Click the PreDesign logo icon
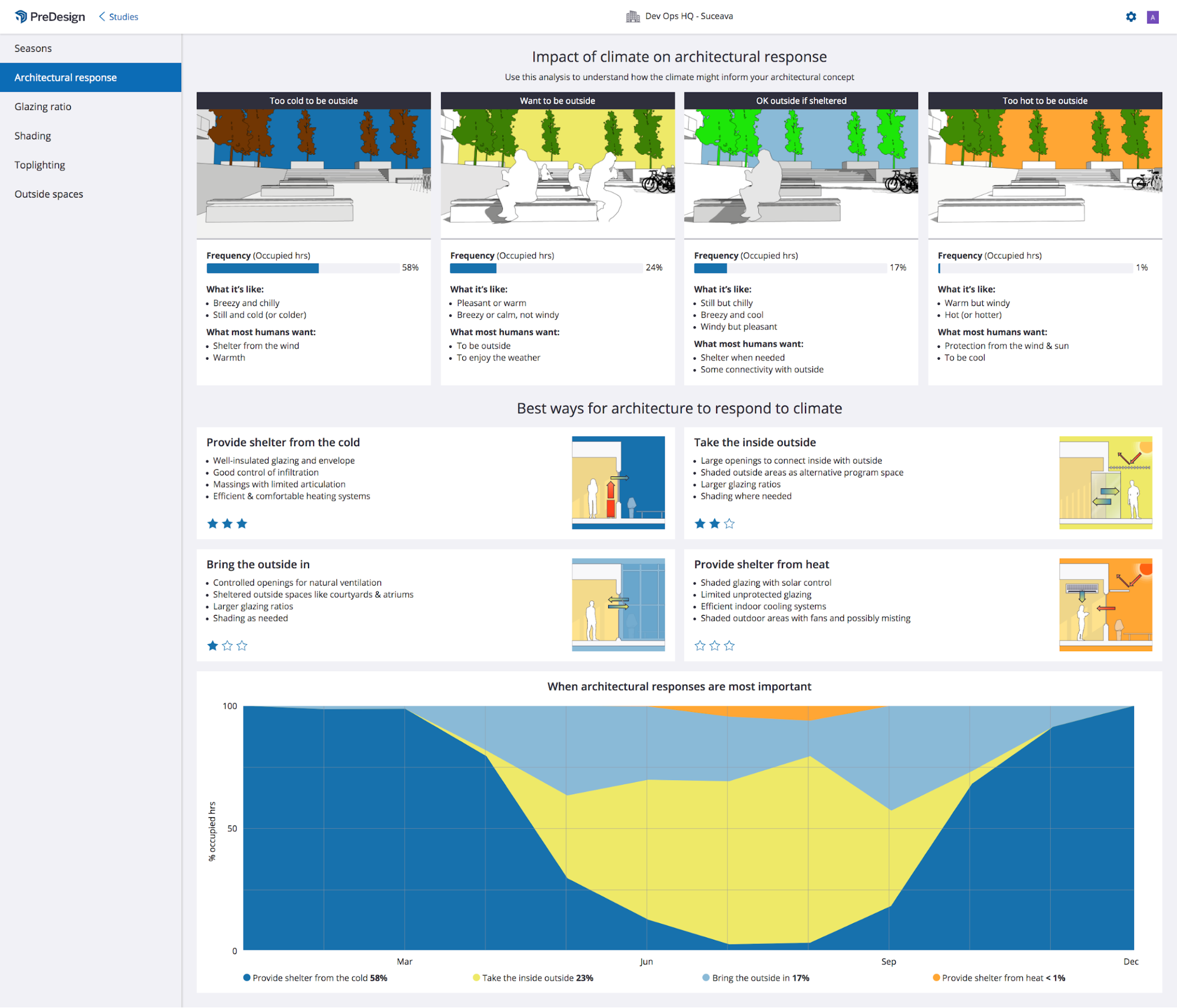The image size is (1177, 1008). point(21,16)
